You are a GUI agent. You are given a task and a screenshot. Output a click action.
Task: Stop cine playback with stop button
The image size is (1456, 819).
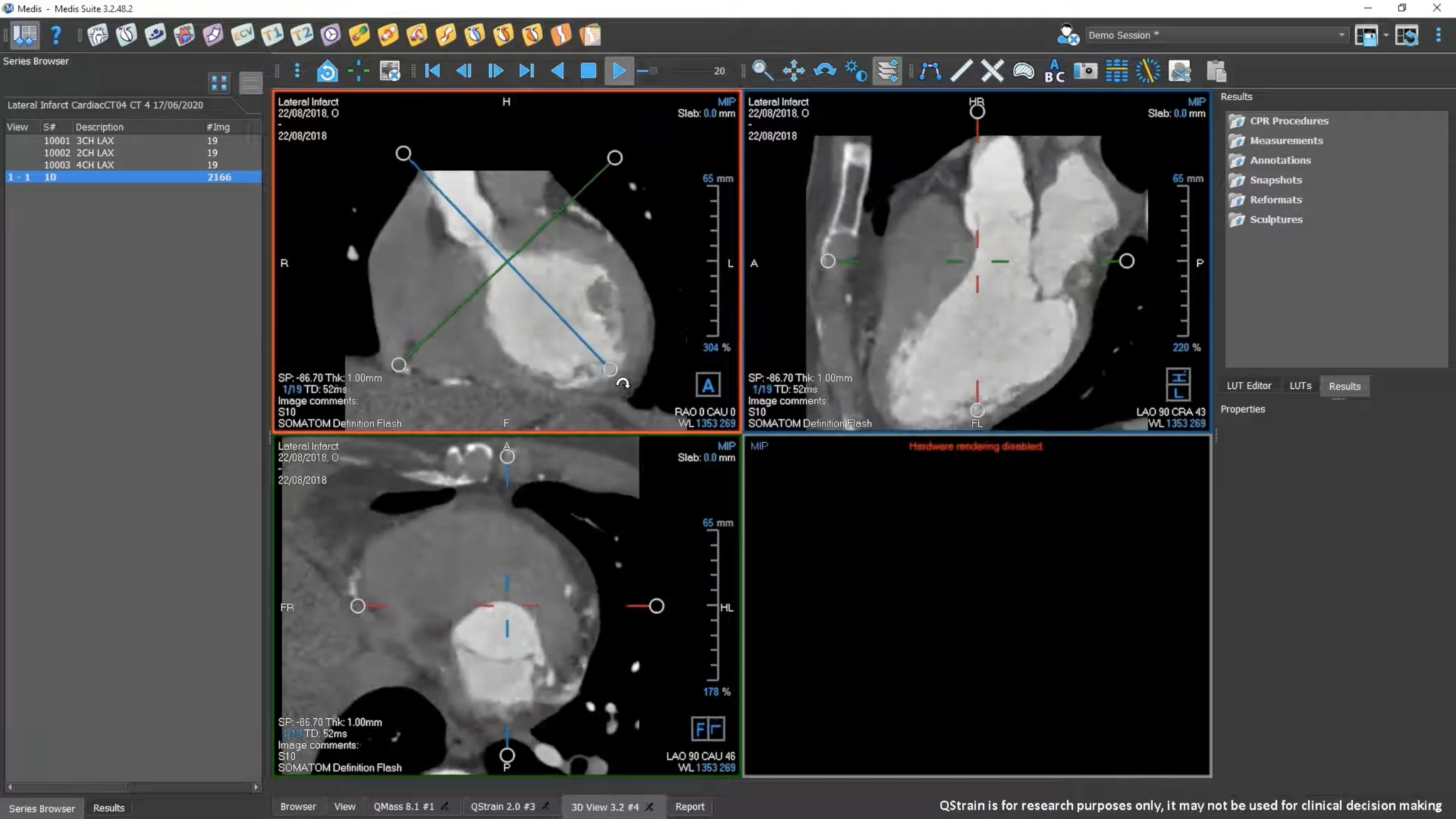pyautogui.click(x=588, y=70)
